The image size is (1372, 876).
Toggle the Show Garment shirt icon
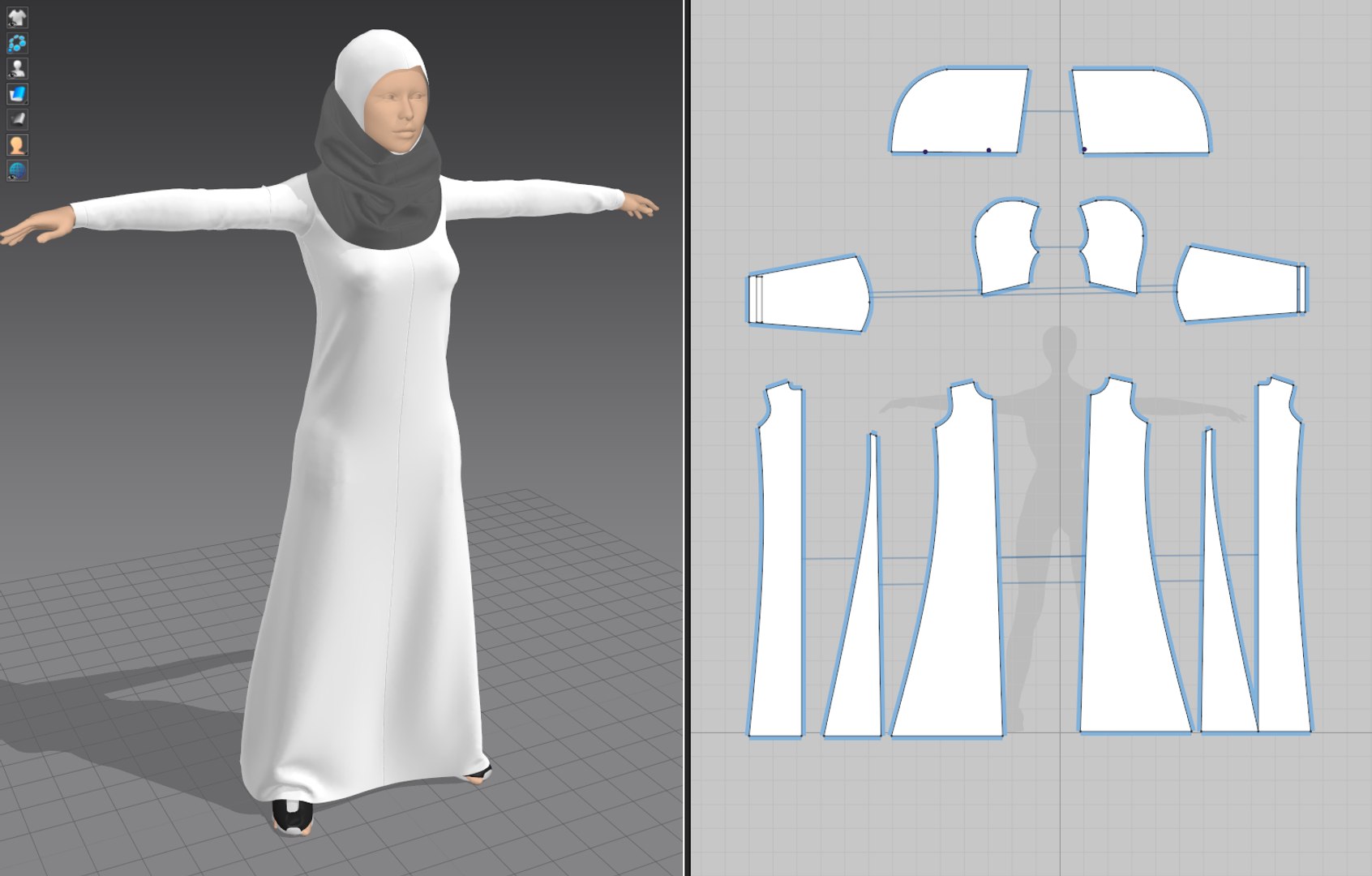click(17, 18)
